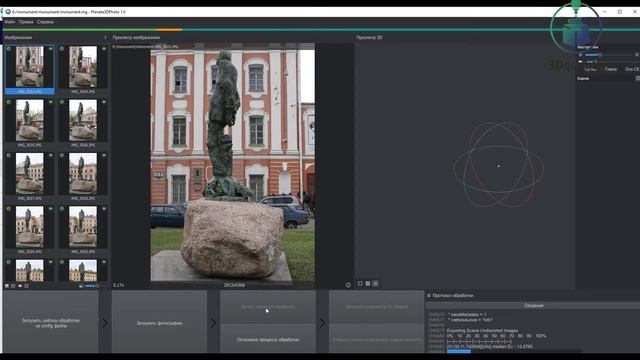The image size is (640, 360).
Task: Click the large monument image preview
Action: tap(233, 165)
